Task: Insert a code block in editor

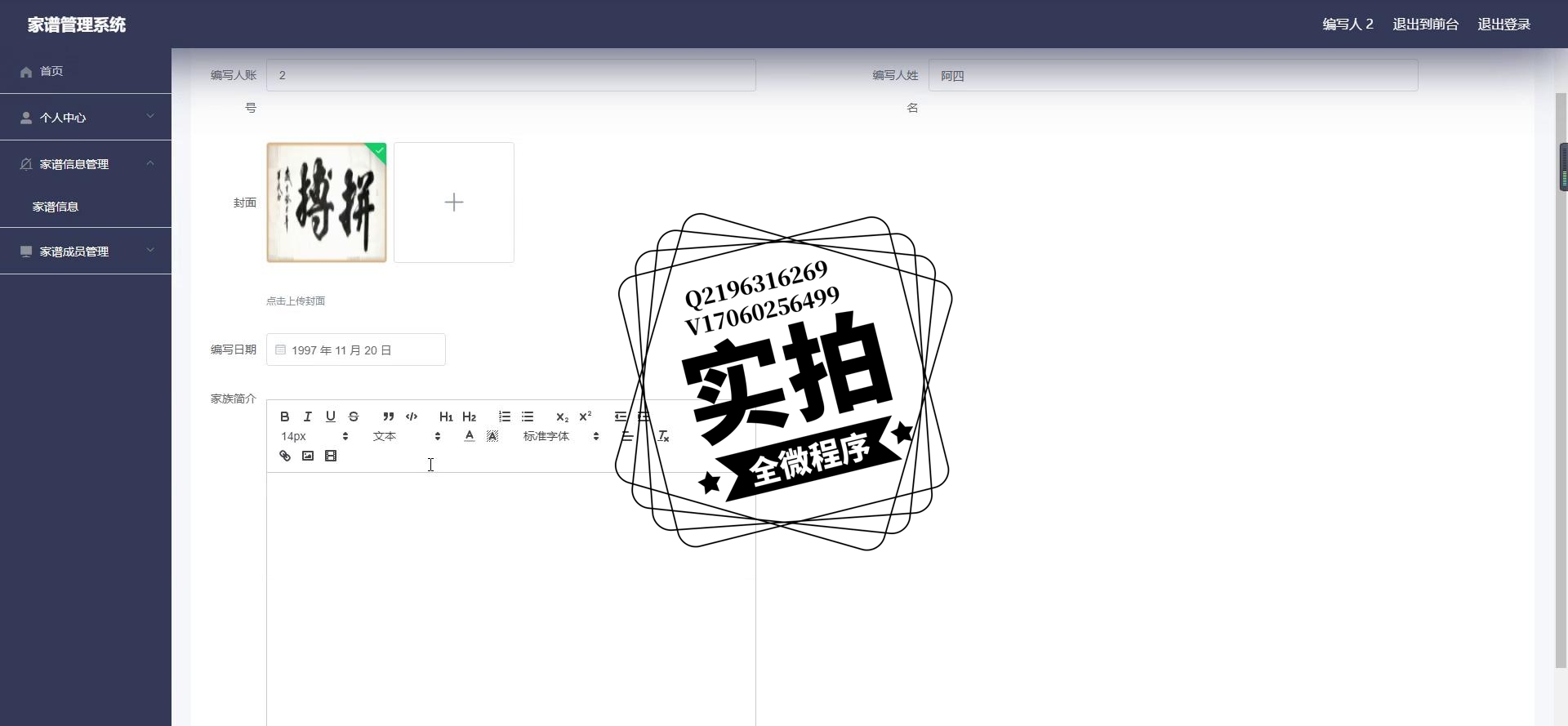Action: pos(412,416)
